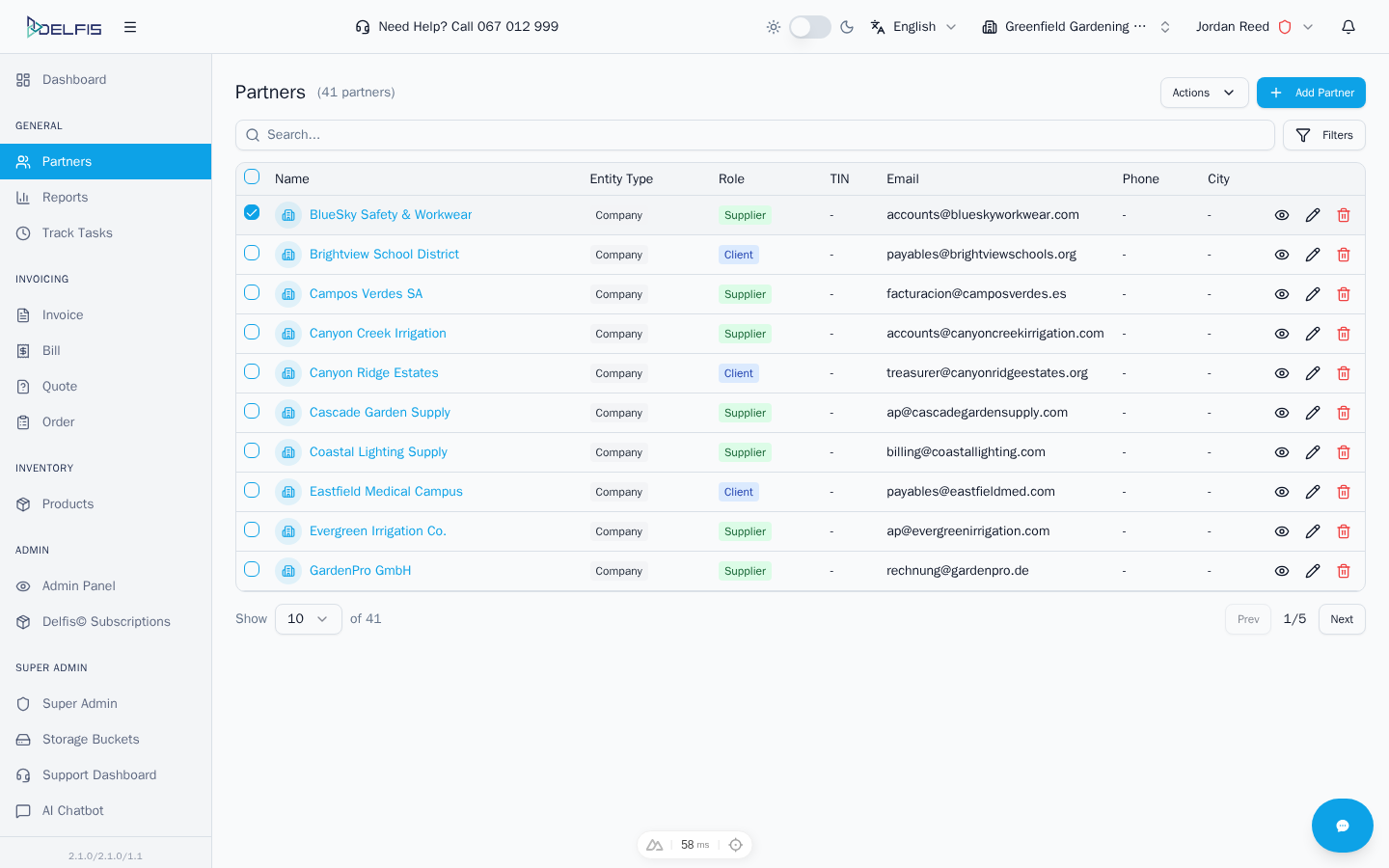The width and height of the screenshot is (1389, 868).
Task: Click trash icon for Eastfield Medical Campus
Action: coord(1344,492)
